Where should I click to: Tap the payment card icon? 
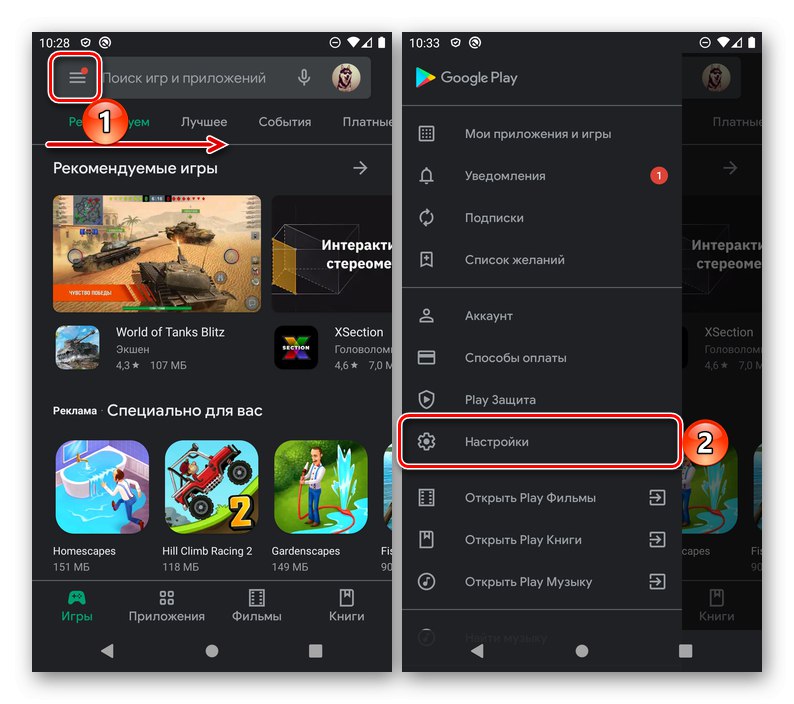426,358
